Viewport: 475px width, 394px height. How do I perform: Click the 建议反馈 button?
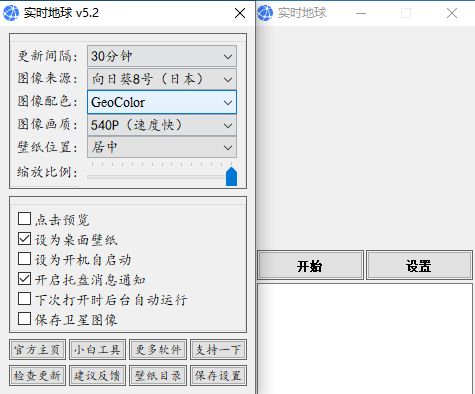point(97,376)
